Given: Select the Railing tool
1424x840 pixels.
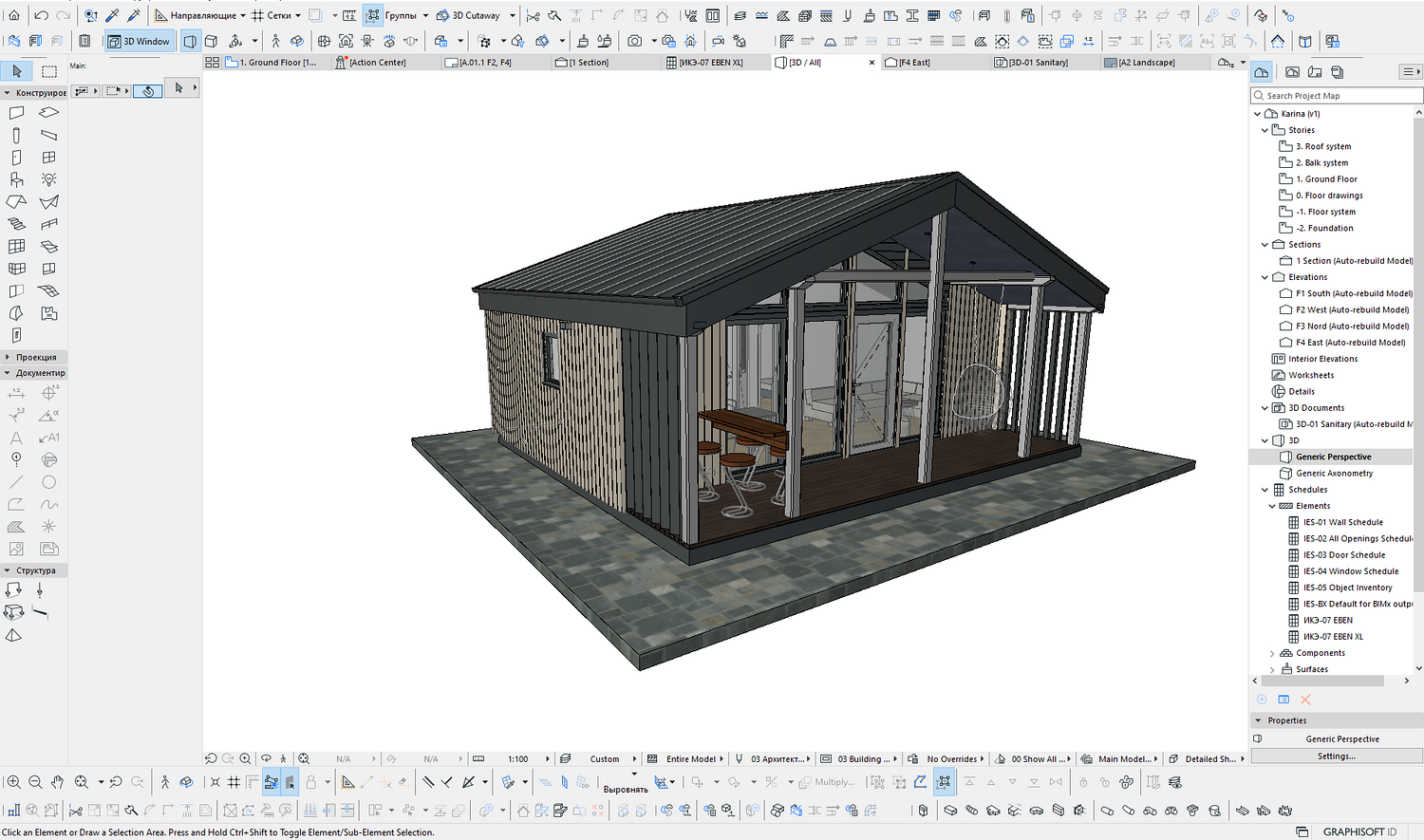Looking at the screenshot, I should pos(49,224).
